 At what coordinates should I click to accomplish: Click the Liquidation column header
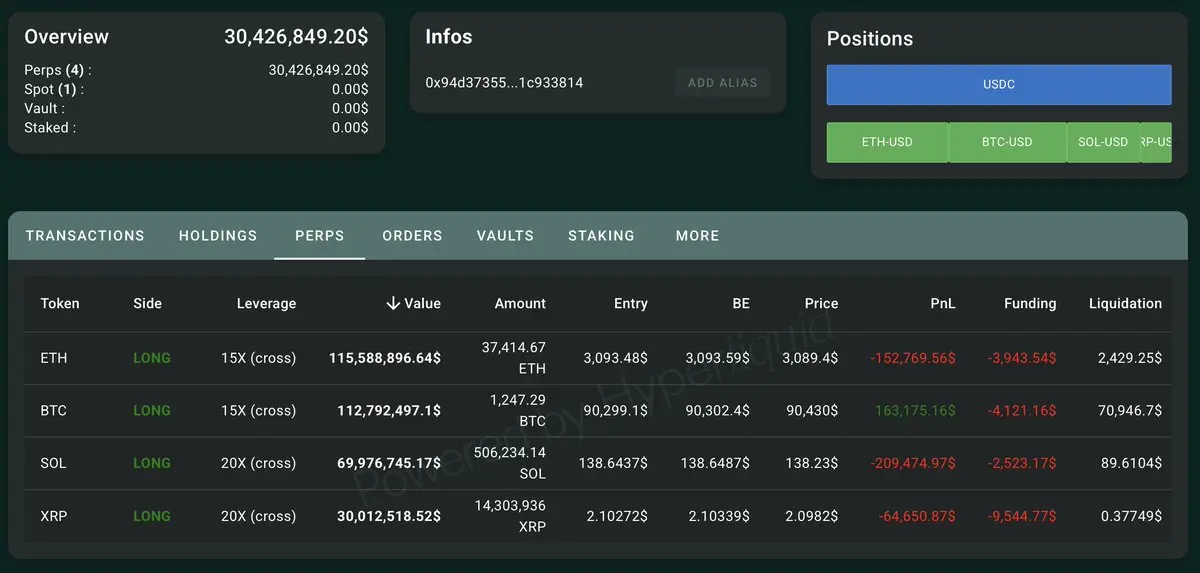1125,304
